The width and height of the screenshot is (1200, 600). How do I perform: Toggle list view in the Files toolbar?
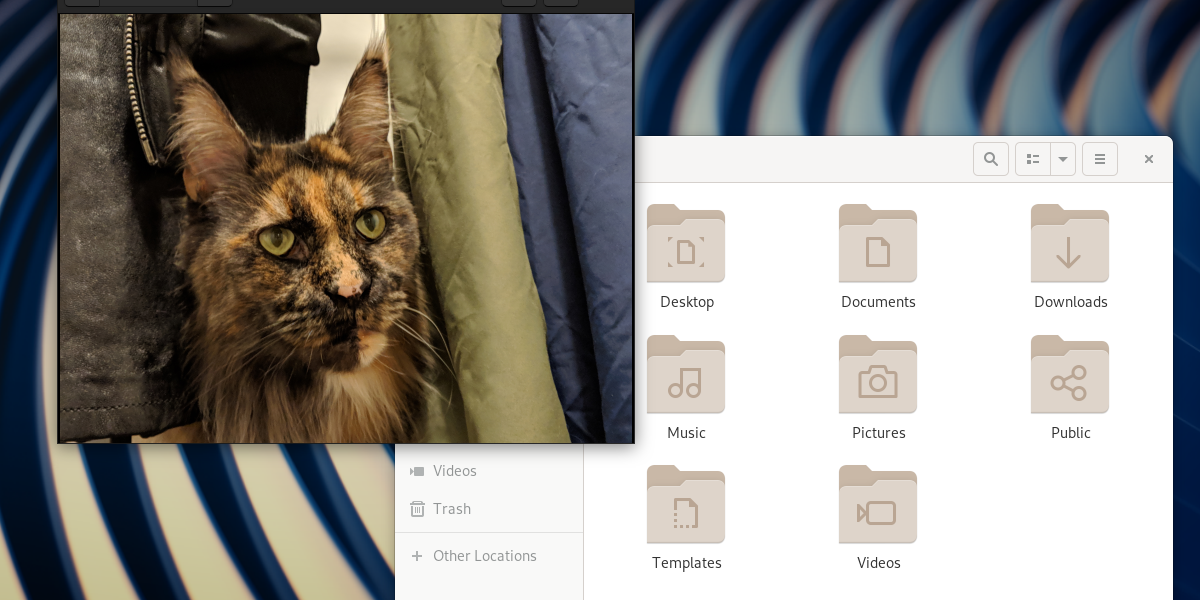pos(1033,159)
